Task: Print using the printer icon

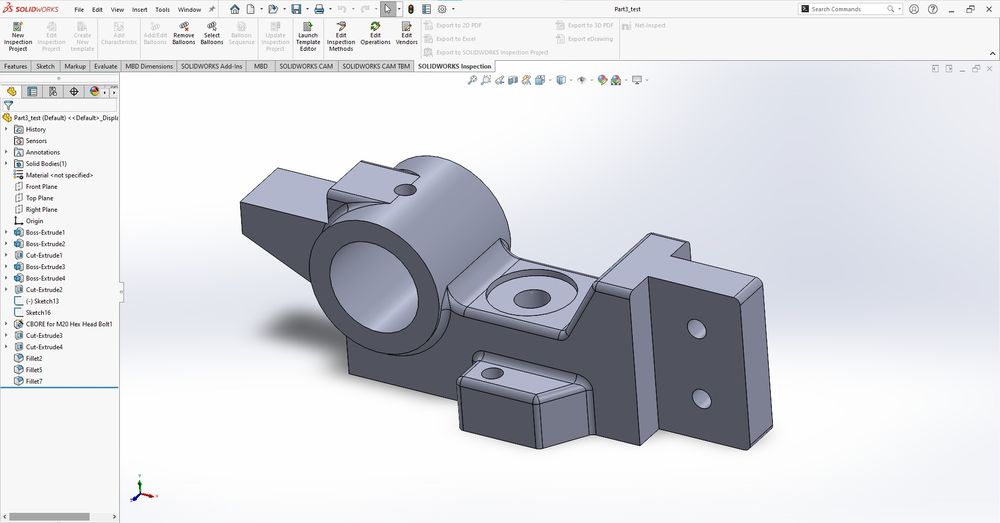Action: (x=319, y=9)
